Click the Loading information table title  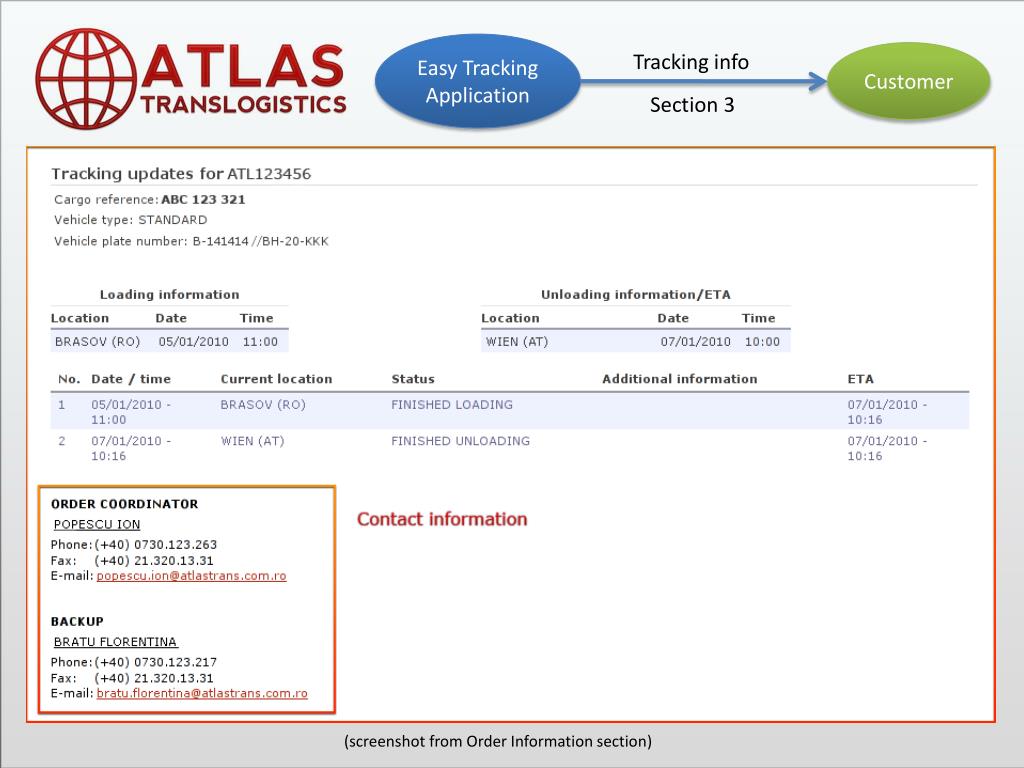pos(169,295)
